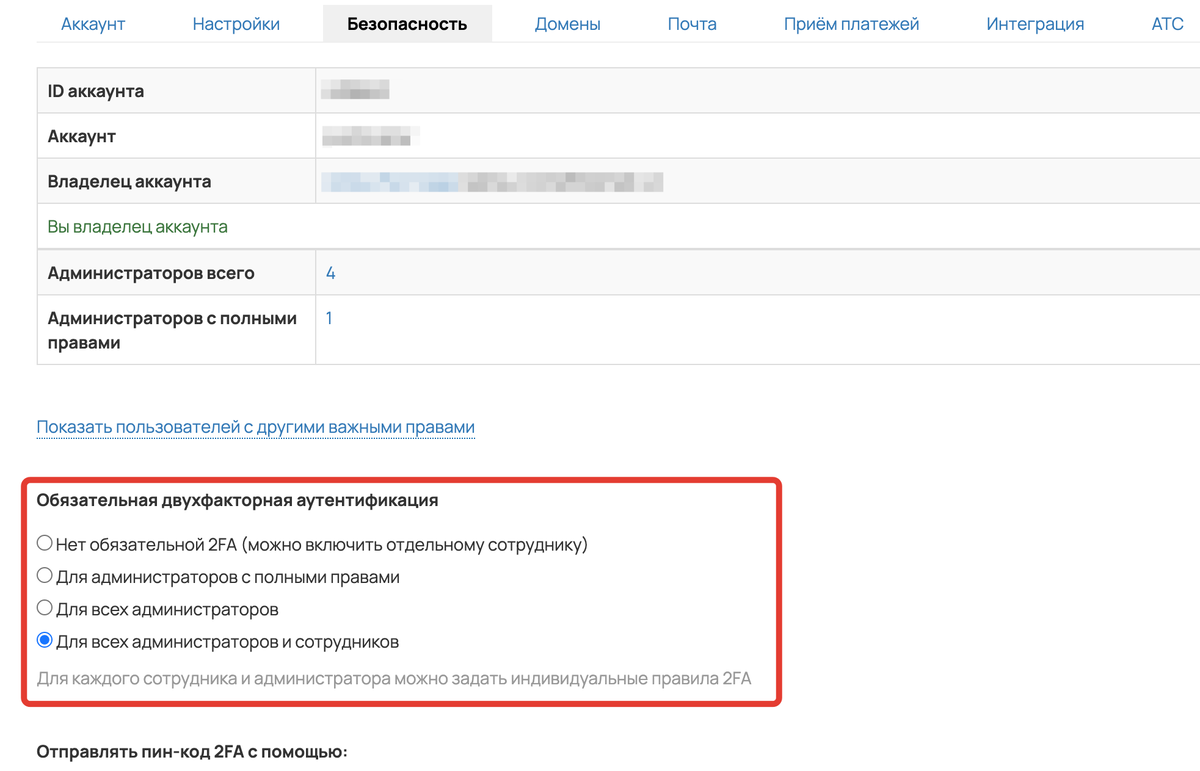This screenshot has height=771, width=1200.
Task: Click 'Отправлять пин-код 2FA с помощью' heading
Action: tap(192, 751)
